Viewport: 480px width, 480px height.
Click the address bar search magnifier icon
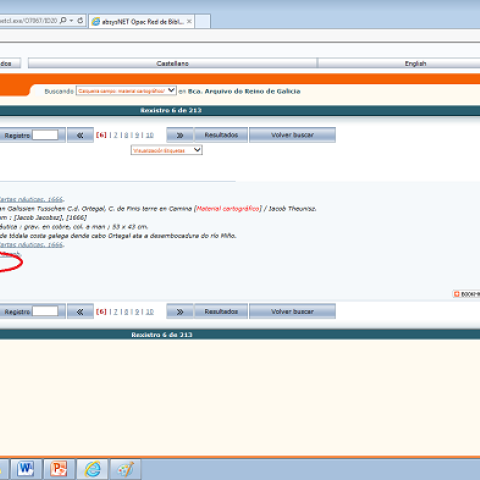pyautogui.click(x=63, y=20)
